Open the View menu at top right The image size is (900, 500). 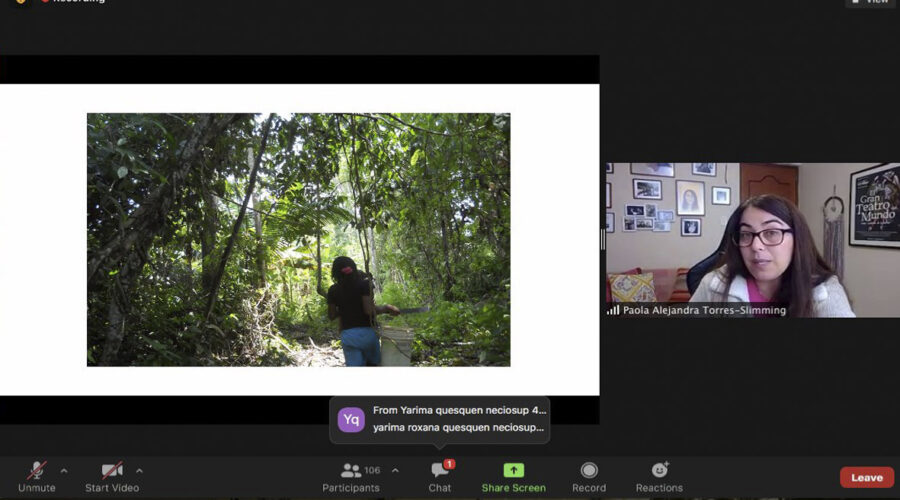(871, 2)
